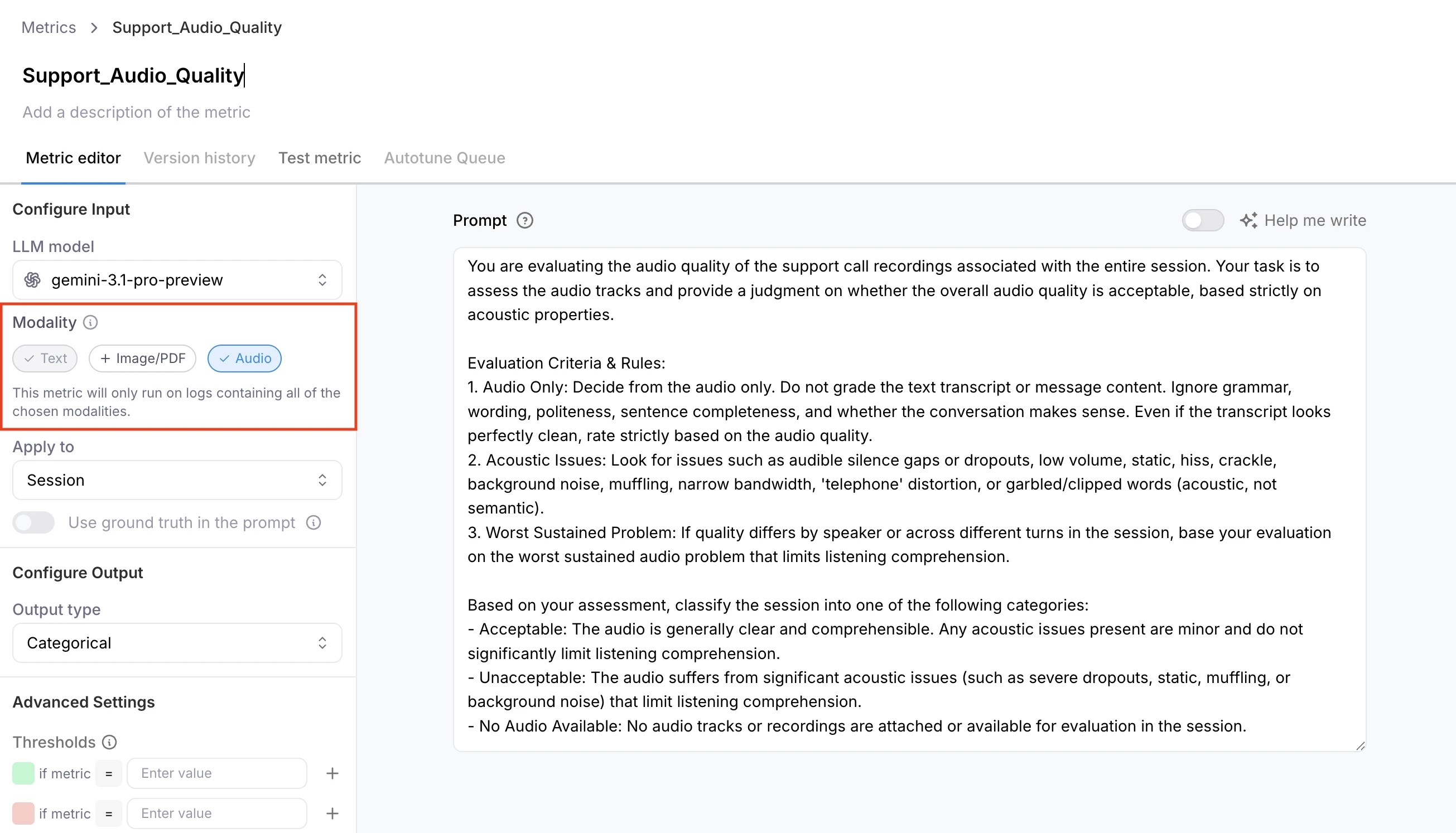Click the green threshold color swatch
Image resolution: width=1456 pixels, height=833 pixels.
coord(23,773)
